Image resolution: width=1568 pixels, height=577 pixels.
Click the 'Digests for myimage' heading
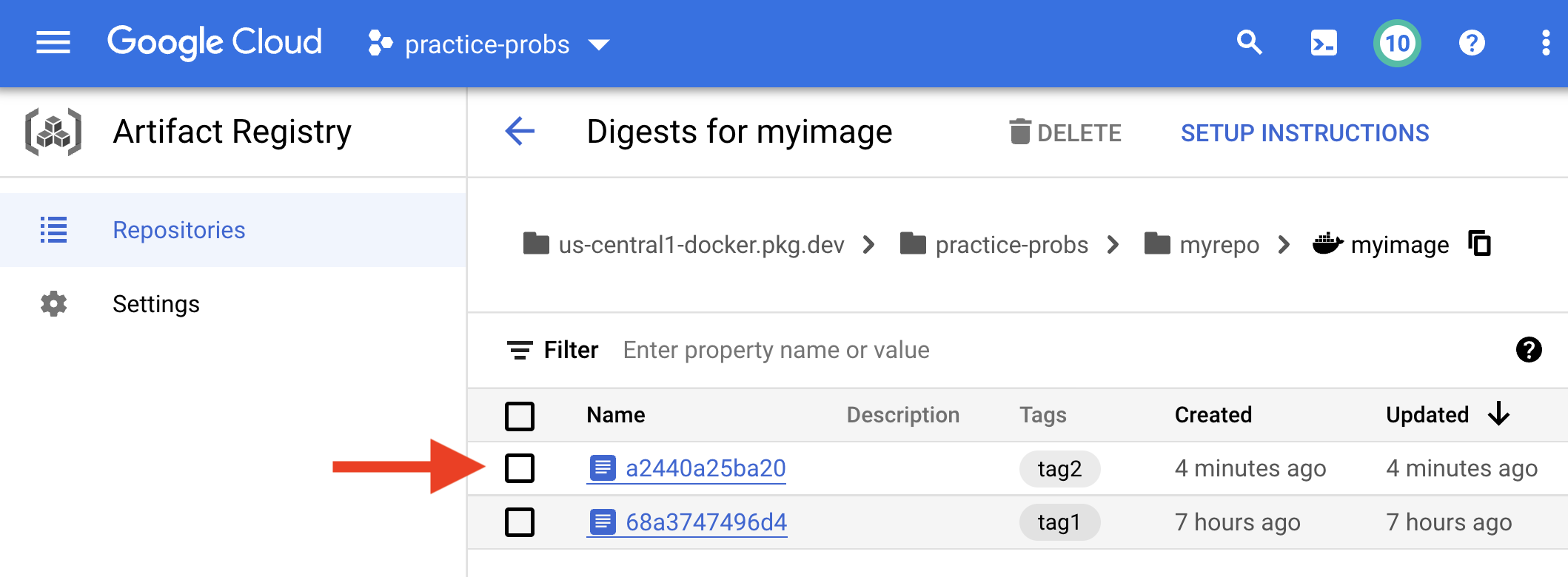point(740,132)
